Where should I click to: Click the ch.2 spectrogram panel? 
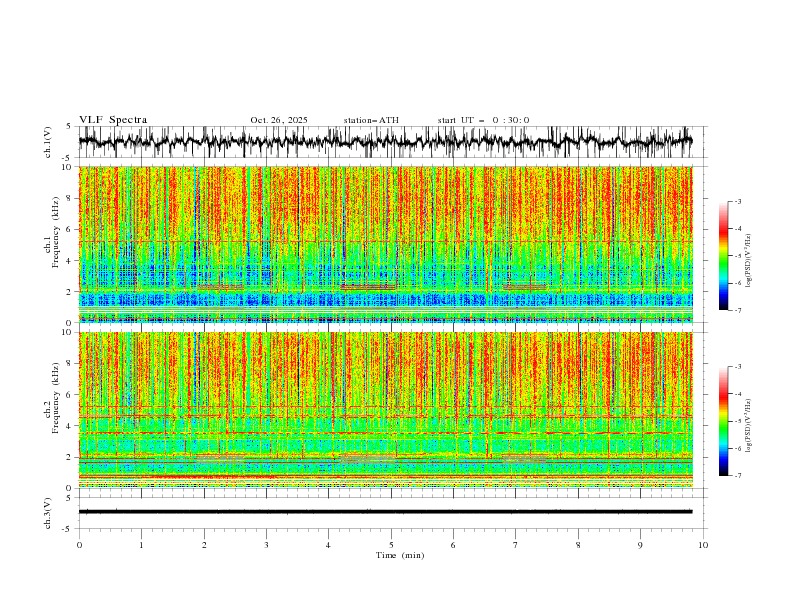(385, 410)
